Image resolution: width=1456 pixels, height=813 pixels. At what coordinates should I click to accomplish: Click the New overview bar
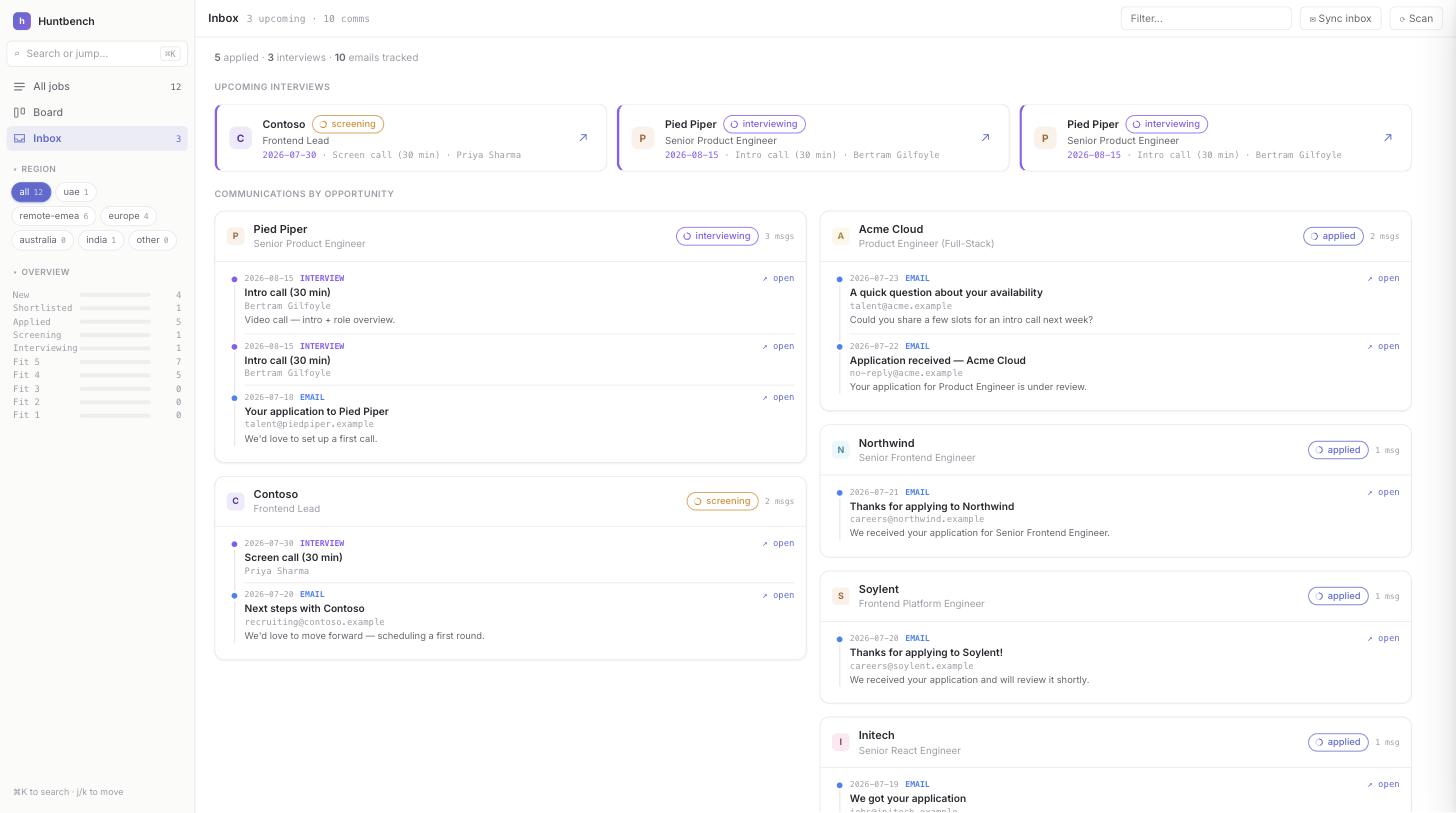(115, 295)
